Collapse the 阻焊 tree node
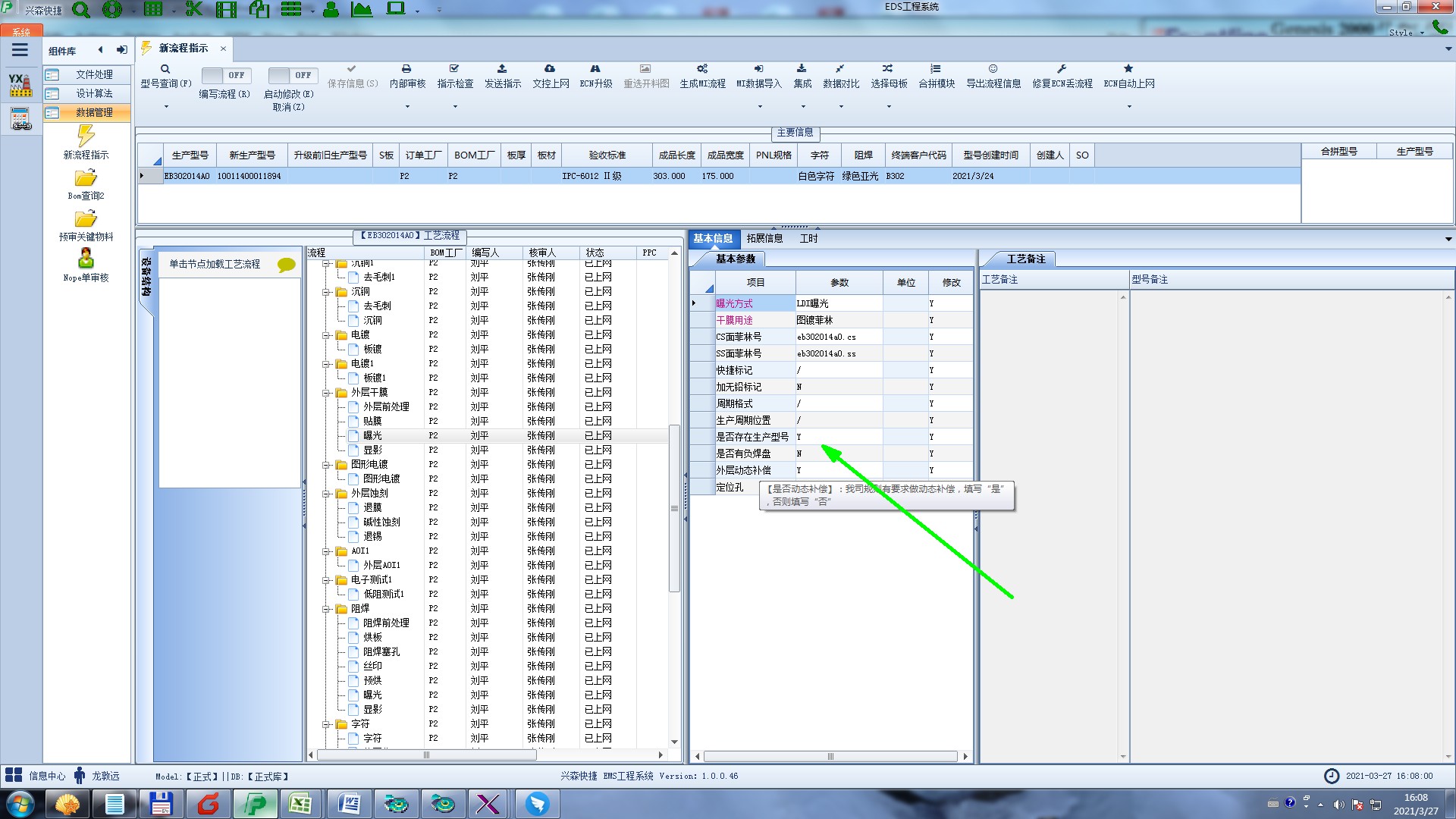Viewport: 1456px width, 819px height. point(326,609)
